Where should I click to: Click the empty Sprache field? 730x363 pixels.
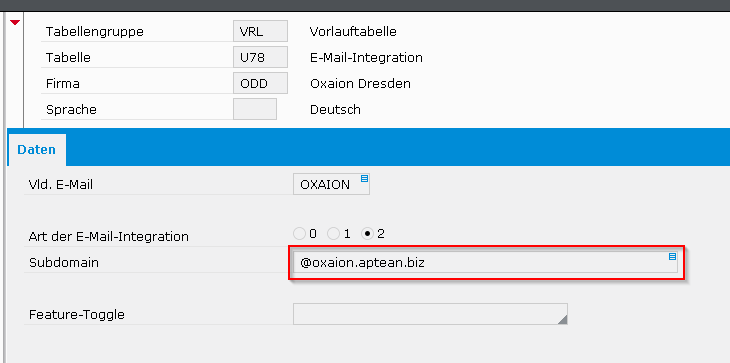[x=255, y=109]
